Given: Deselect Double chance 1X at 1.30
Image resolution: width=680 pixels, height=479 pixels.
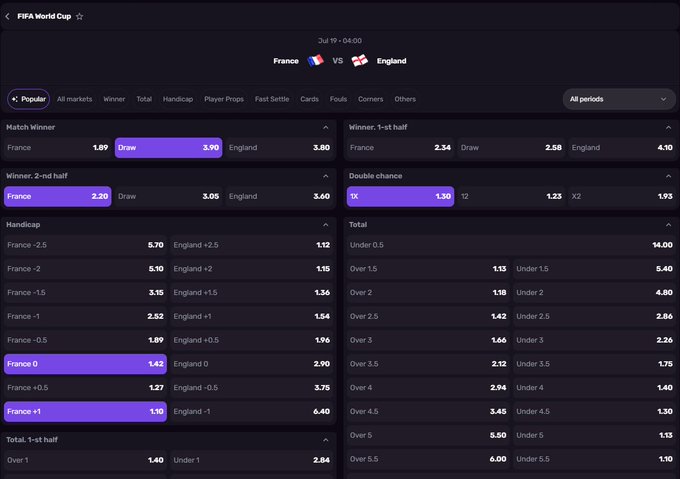Looking at the screenshot, I should (x=400, y=196).
